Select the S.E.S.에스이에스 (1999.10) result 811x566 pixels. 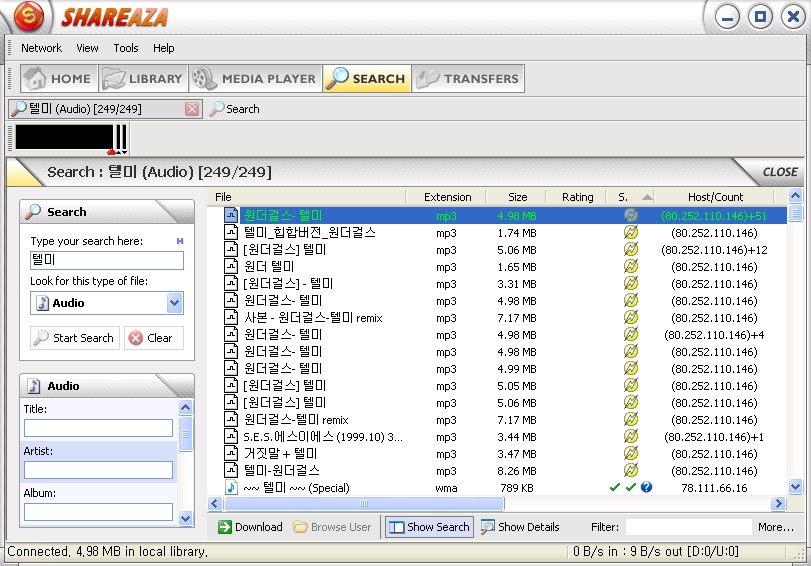coord(497,437)
